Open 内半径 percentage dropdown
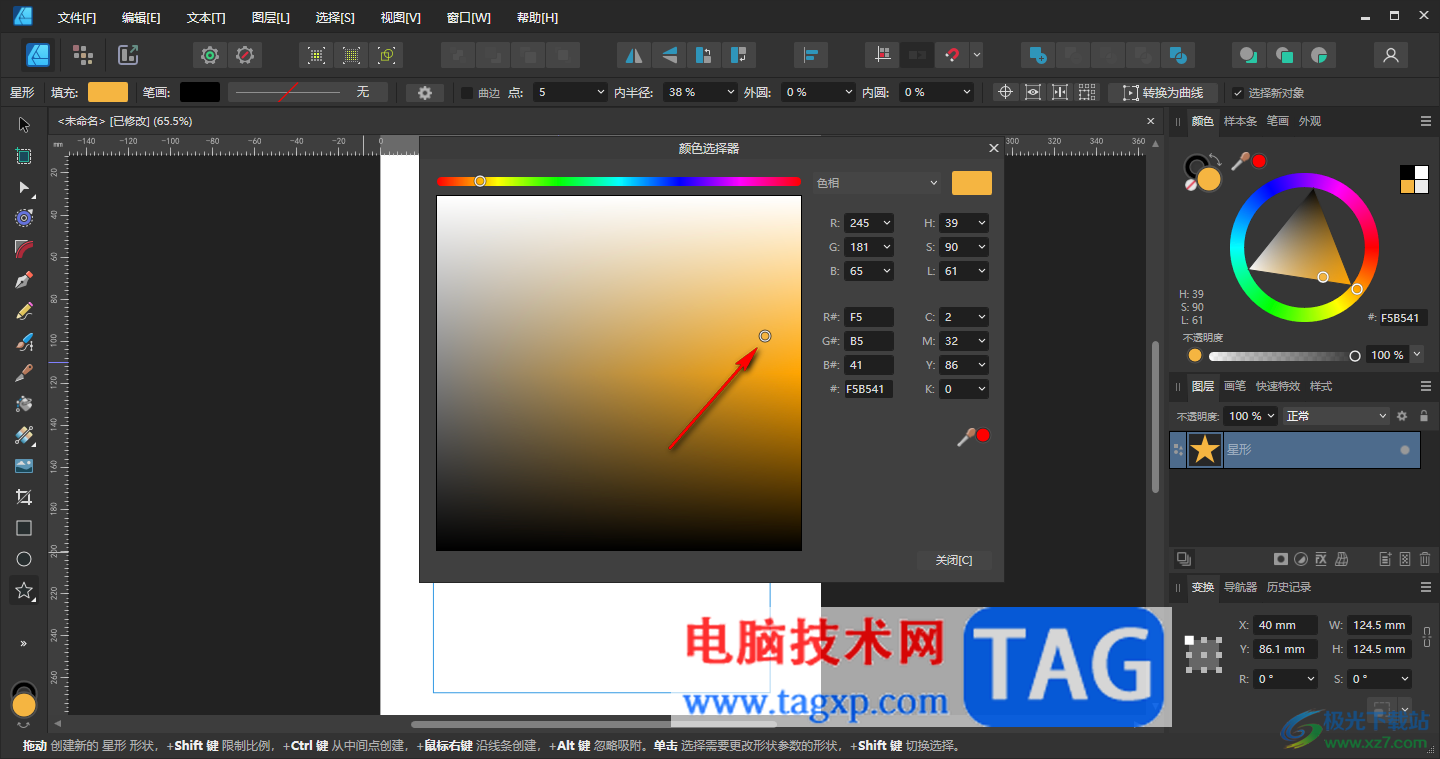The width and height of the screenshot is (1440, 759). (x=730, y=92)
